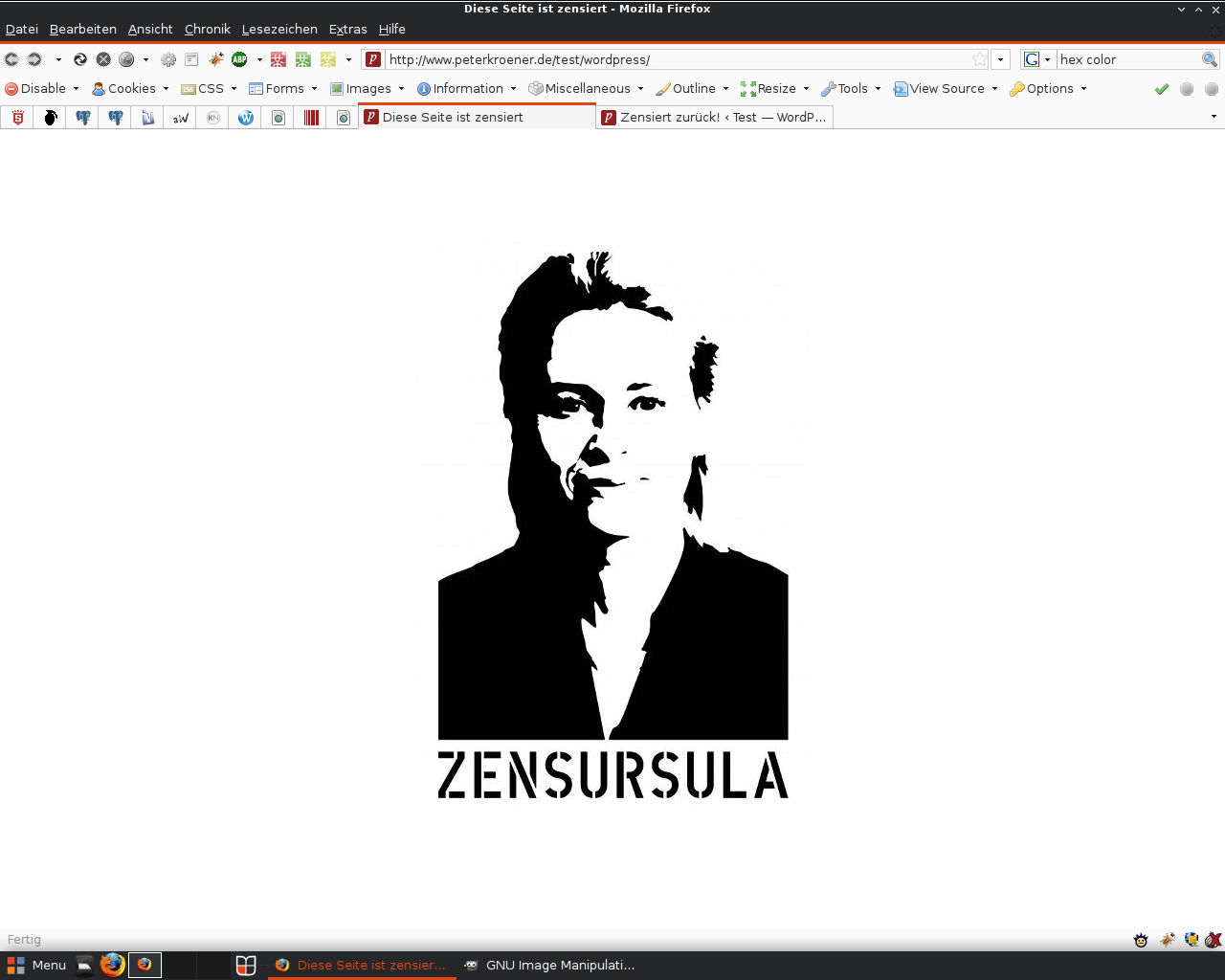The height and width of the screenshot is (980, 1225).
Task: Open the Tools dropdown
Action: (852, 89)
